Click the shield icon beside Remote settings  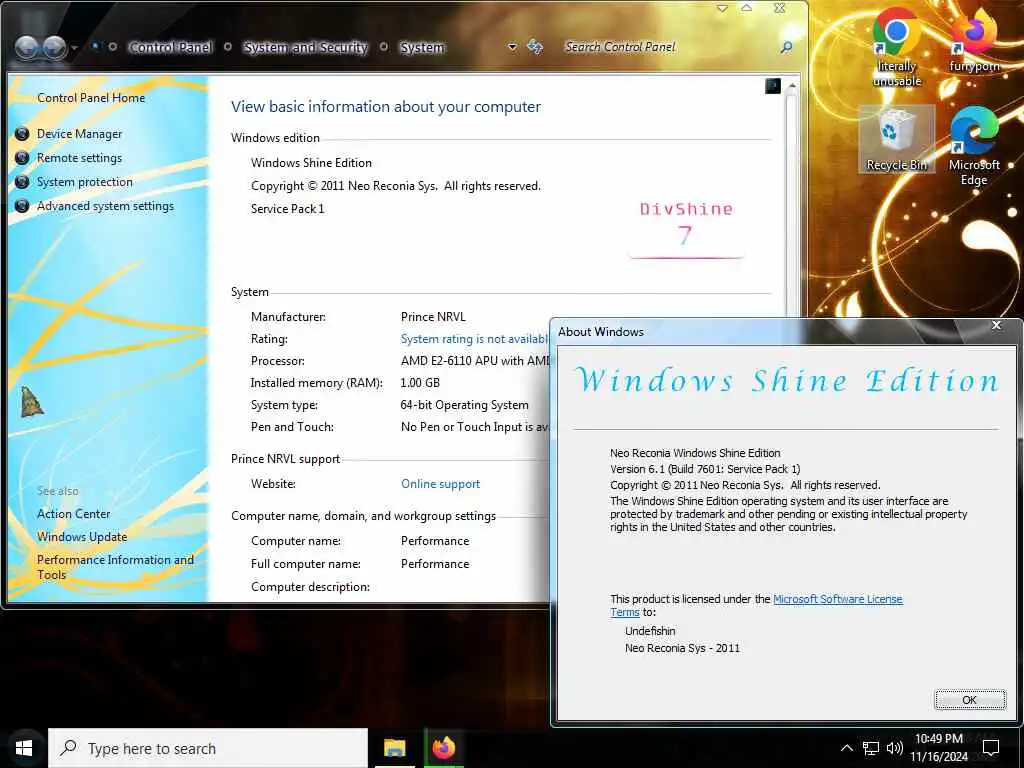(22, 158)
